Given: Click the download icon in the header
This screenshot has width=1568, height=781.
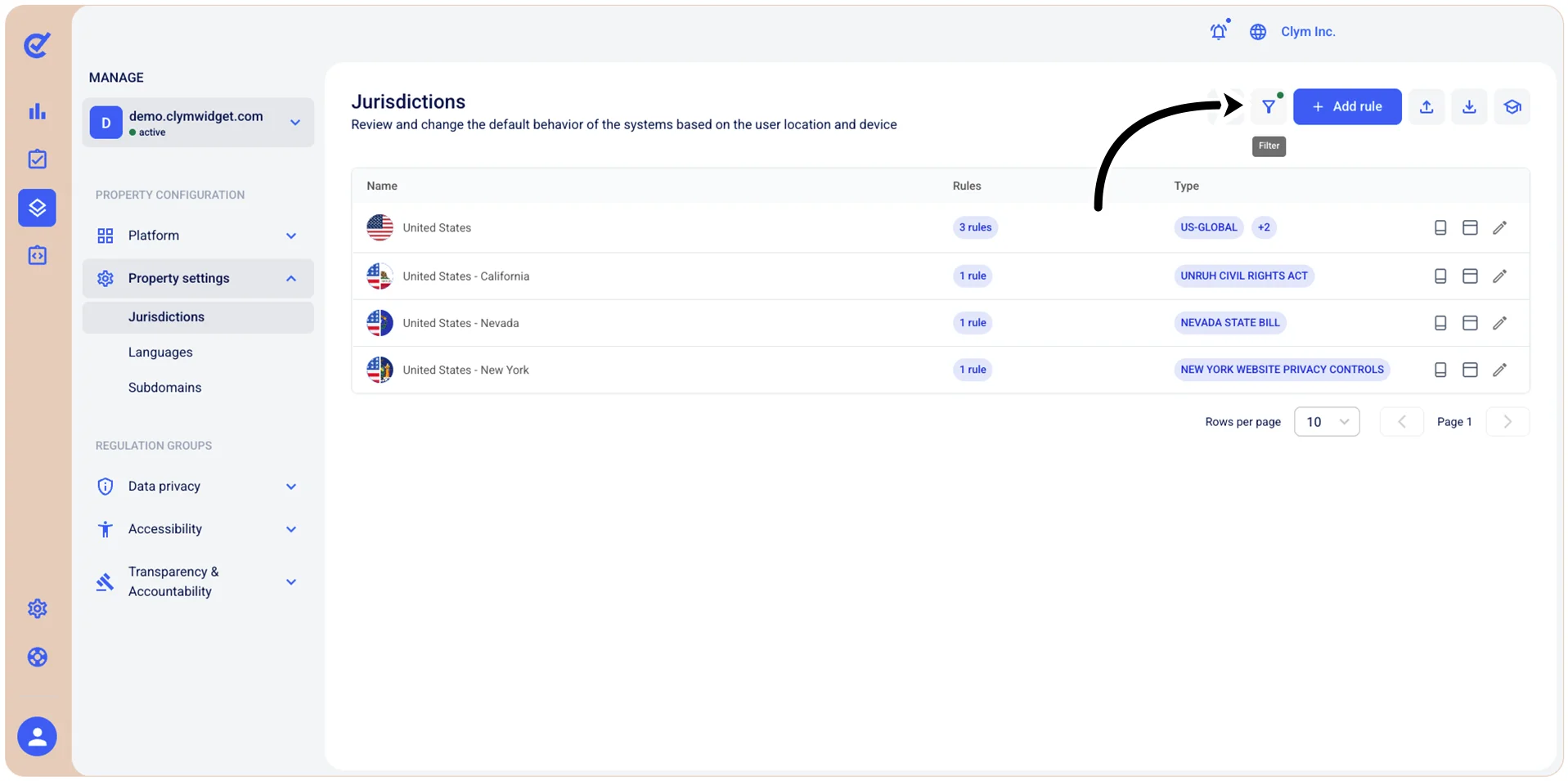Looking at the screenshot, I should tap(1469, 106).
